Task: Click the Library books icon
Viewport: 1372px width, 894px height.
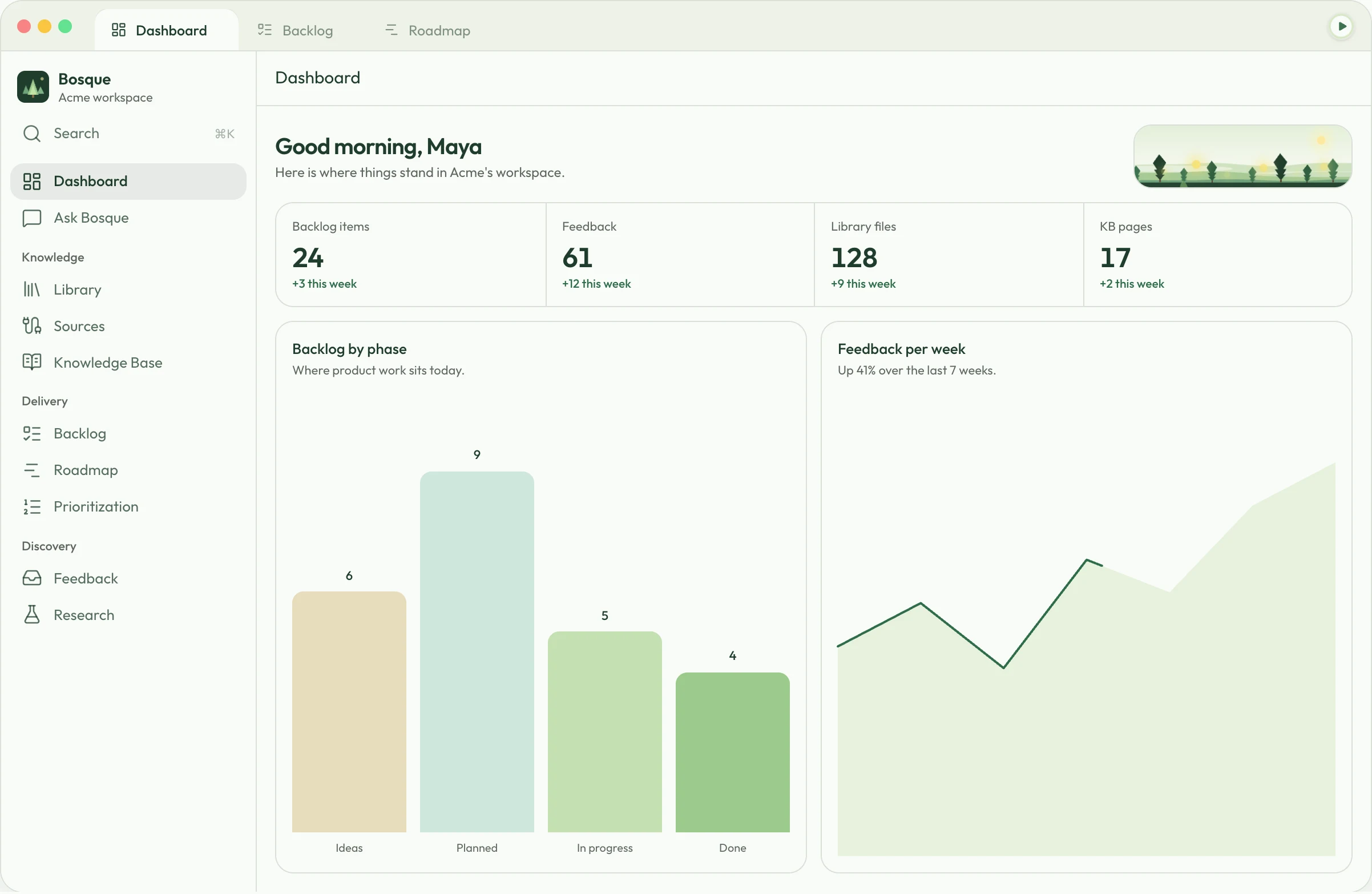Action: pyautogui.click(x=32, y=290)
